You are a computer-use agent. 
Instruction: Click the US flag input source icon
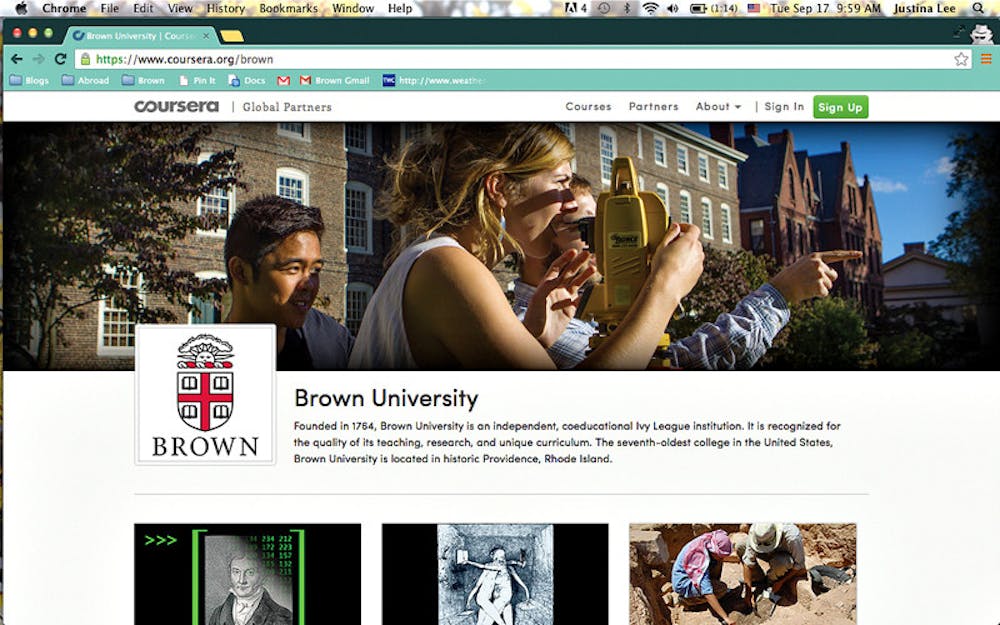coord(753,8)
